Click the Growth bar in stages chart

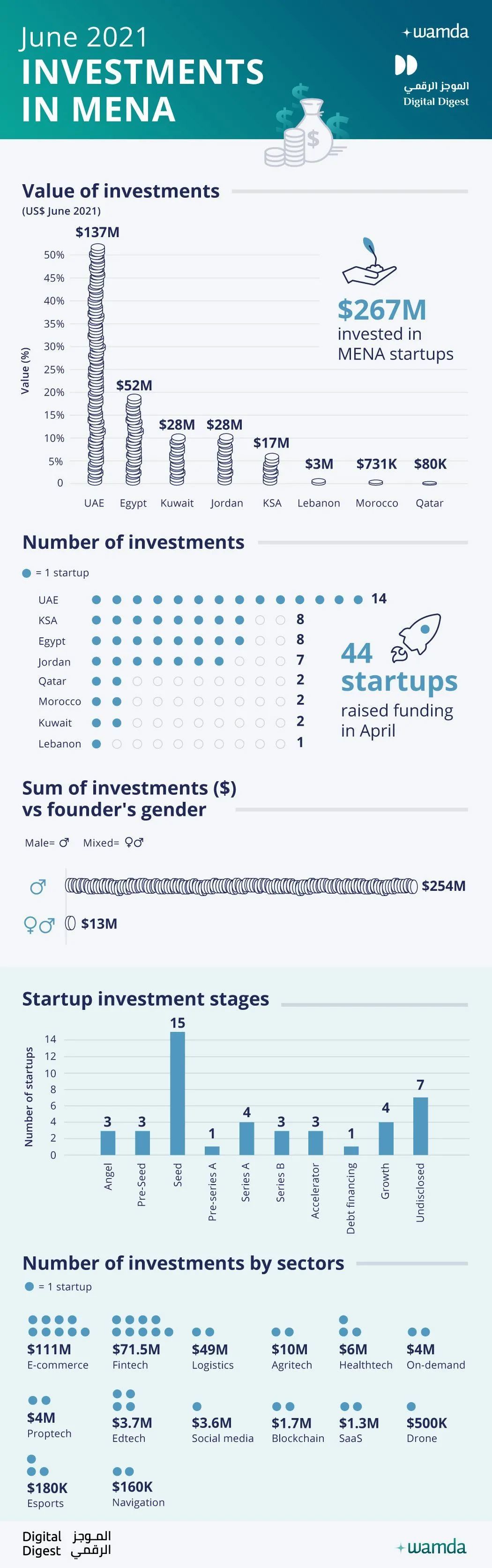[x=386, y=1138]
